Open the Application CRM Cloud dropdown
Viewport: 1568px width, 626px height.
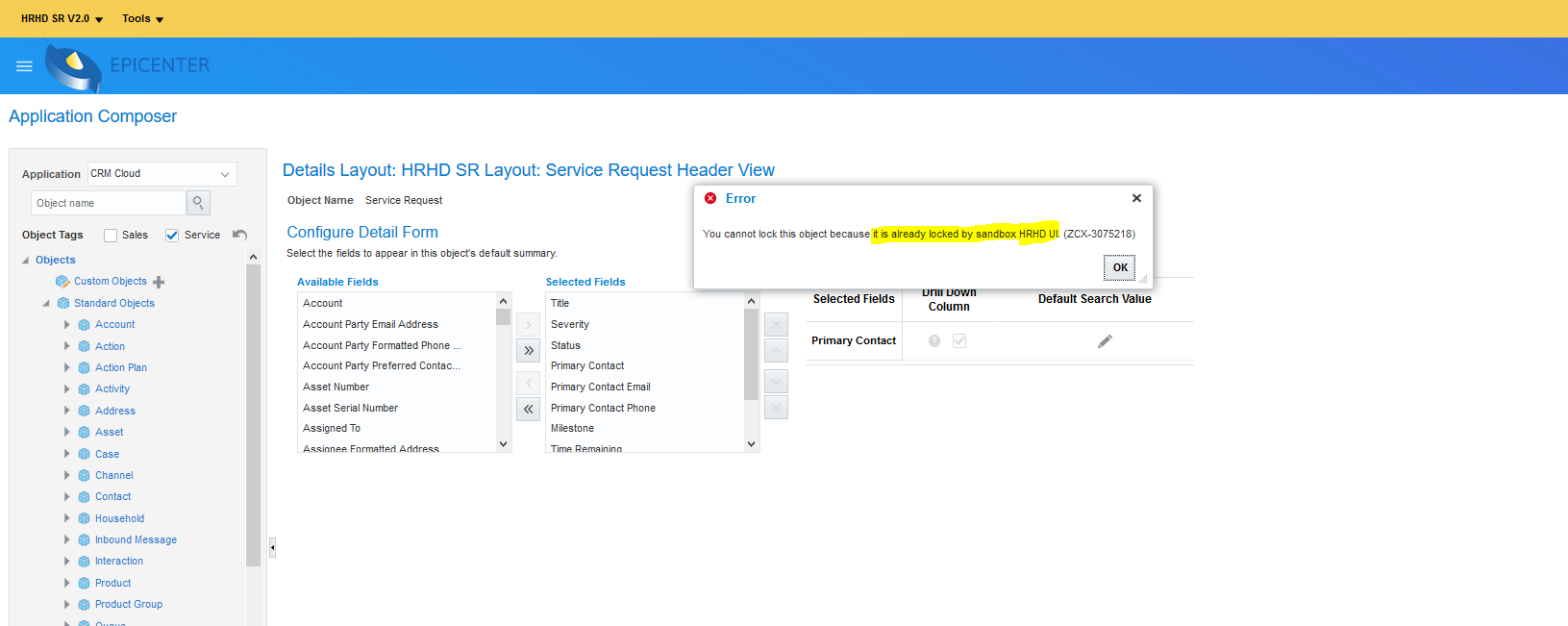[x=162, y=174]
